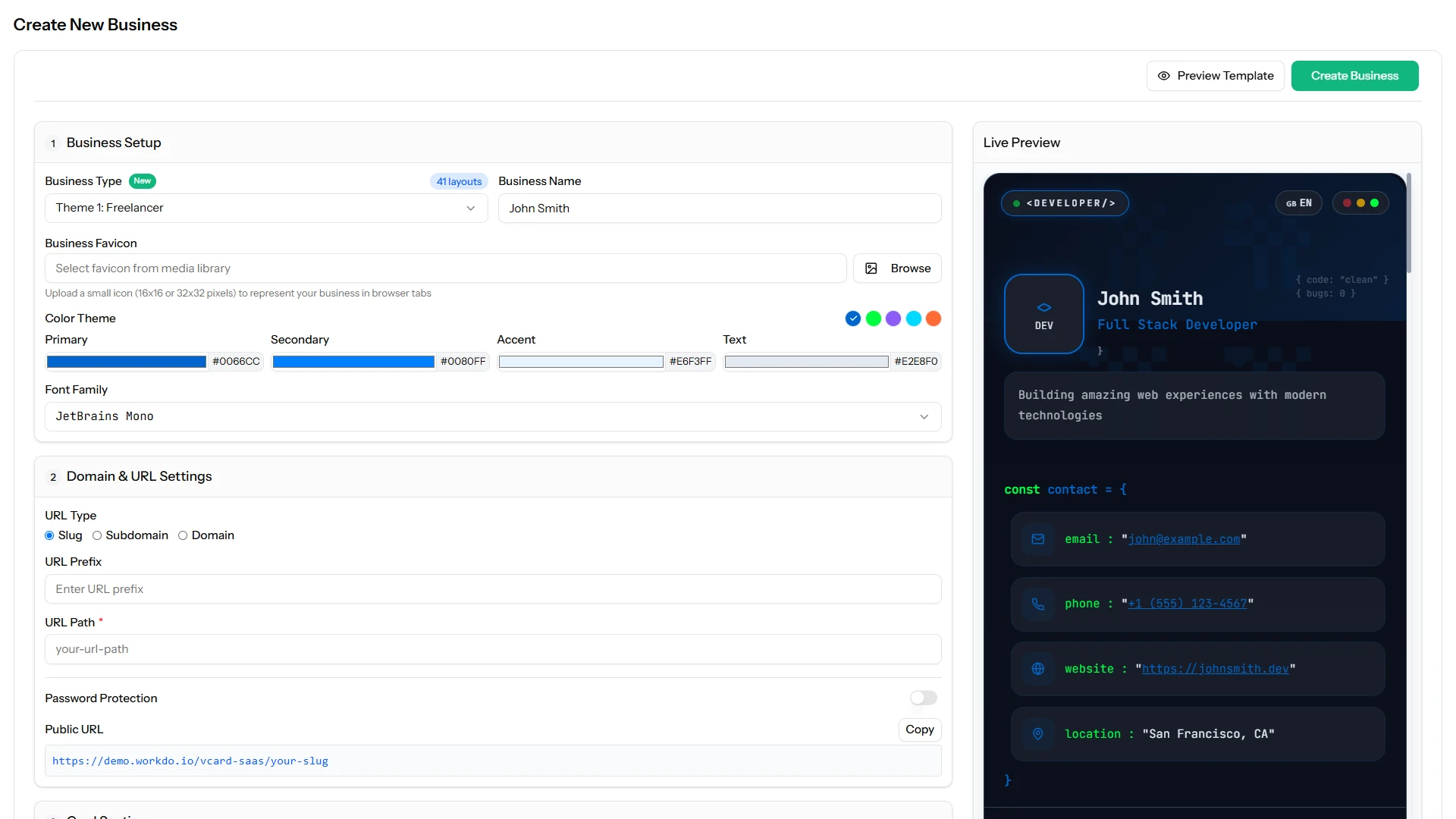Viewport: 1456px width, 819px height.
Task: Click the John Smith name in preview
Action: tap(1150, 299)
